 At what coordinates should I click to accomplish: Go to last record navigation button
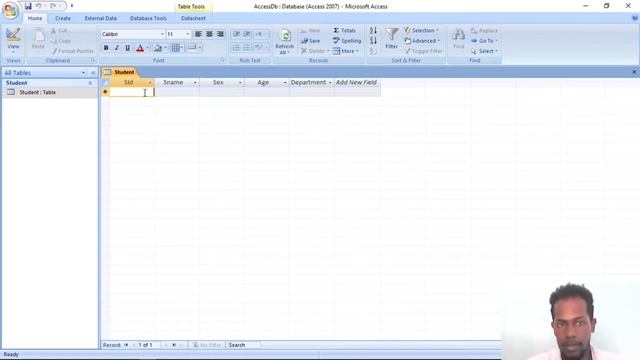[x=174, y=345]
